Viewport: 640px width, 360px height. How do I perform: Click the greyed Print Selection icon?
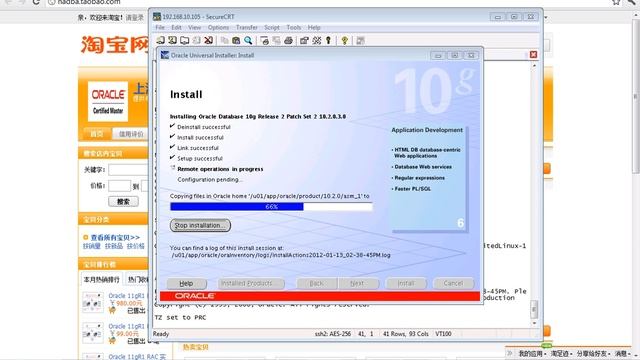[x=276, y=40]
